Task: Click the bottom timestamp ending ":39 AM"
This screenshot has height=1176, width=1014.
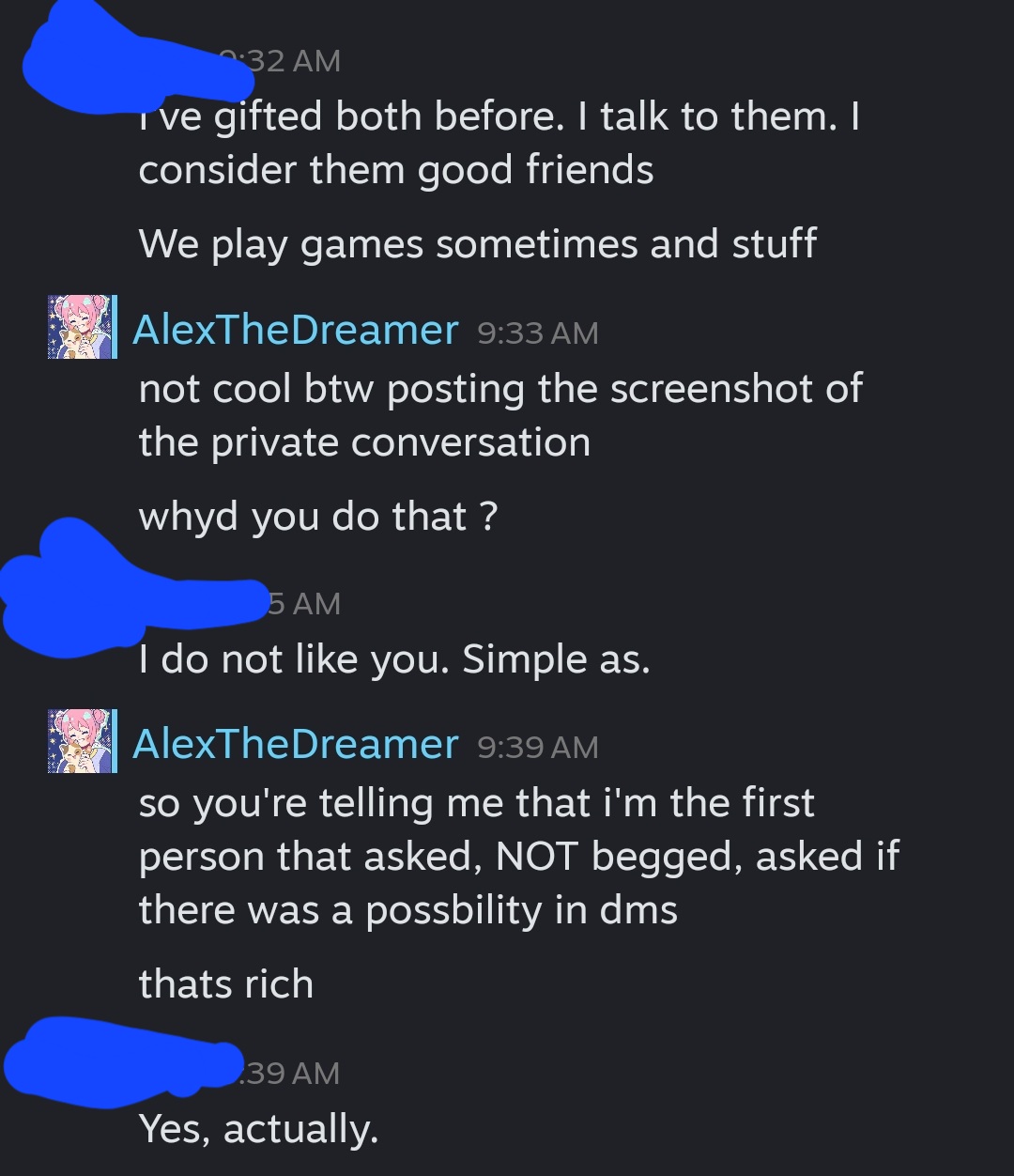Action: 289,1073
